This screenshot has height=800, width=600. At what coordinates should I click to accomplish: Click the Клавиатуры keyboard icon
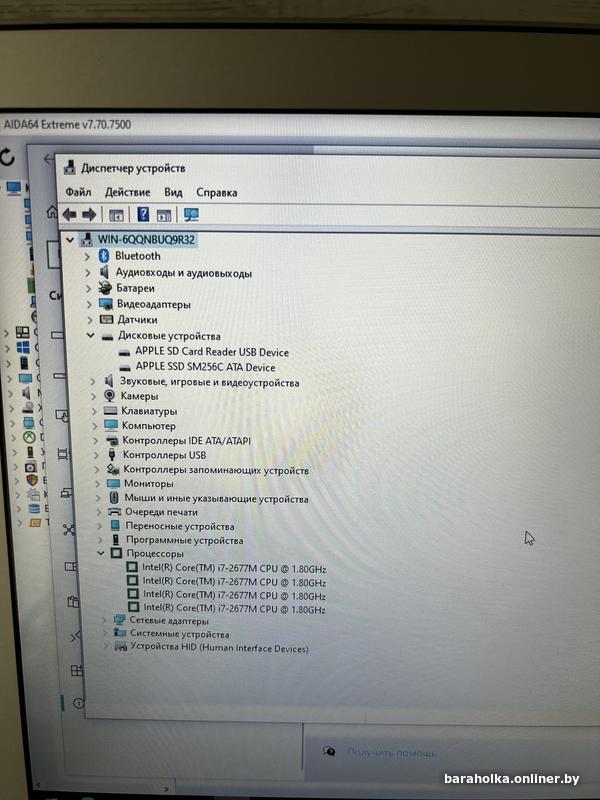coord(110,410)
